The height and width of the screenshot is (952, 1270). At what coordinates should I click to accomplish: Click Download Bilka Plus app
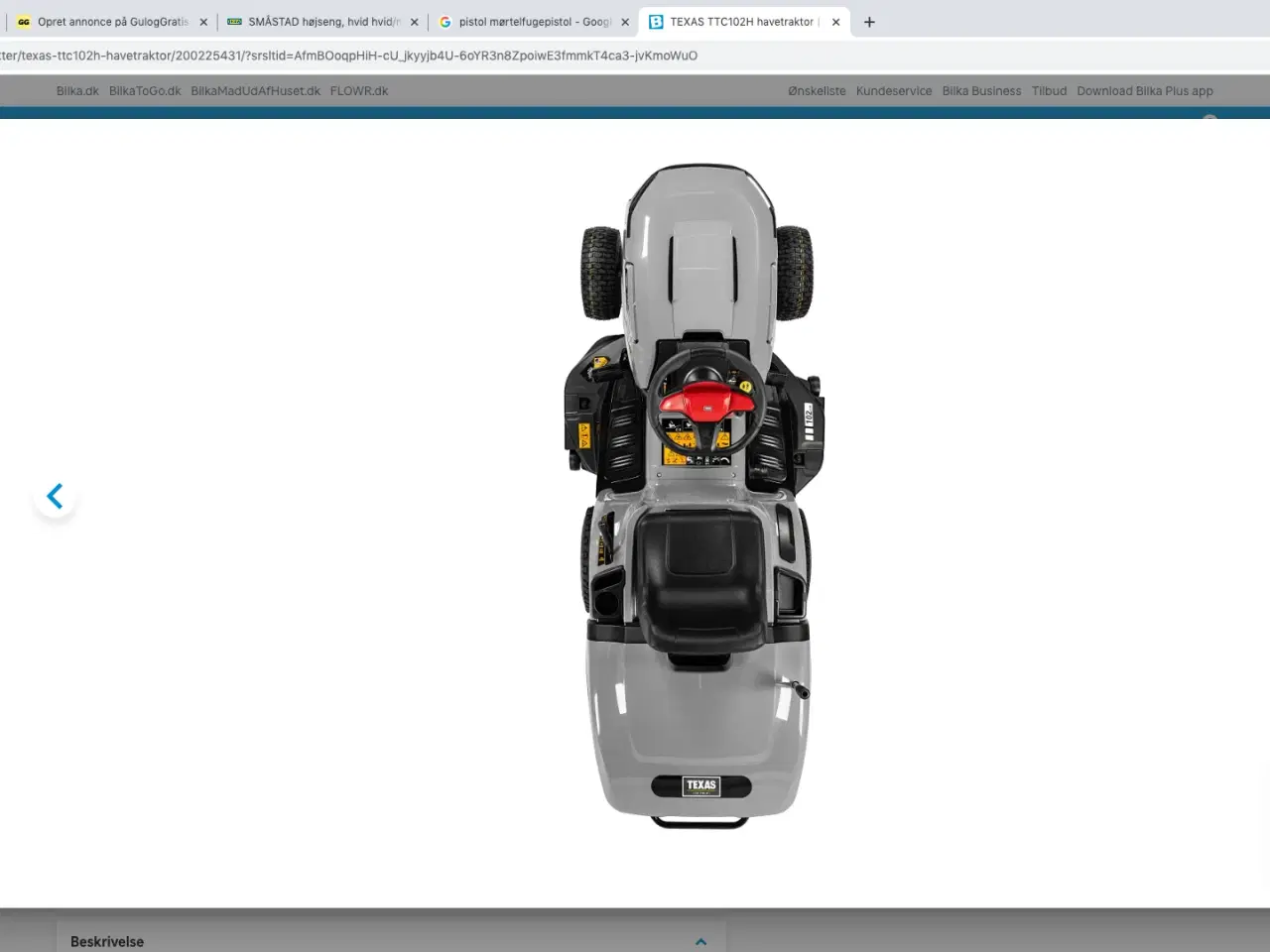[1145, 91]
